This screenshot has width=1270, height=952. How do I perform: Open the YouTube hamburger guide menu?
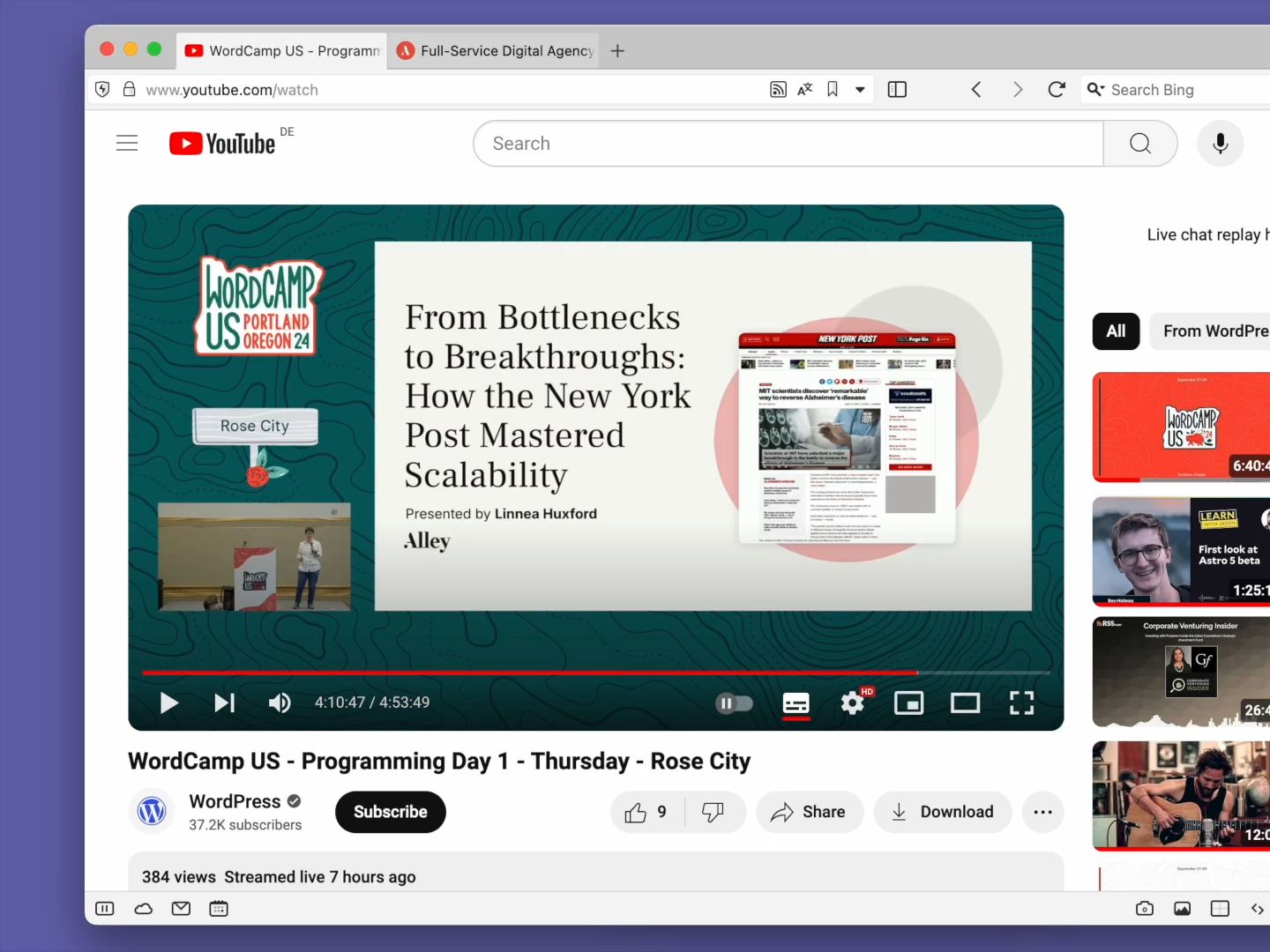(127, 143)
